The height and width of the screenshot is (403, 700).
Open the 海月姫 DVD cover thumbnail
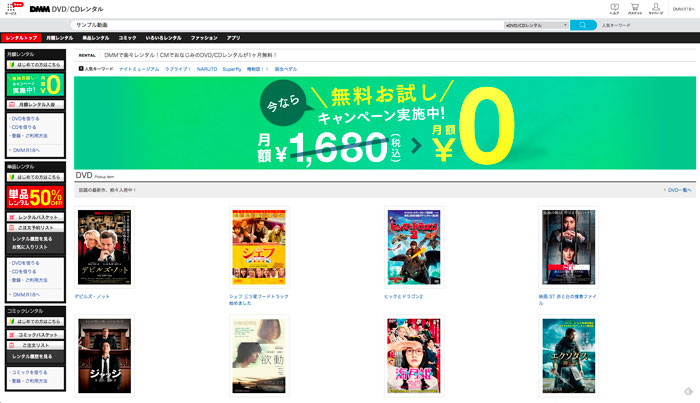414,356
